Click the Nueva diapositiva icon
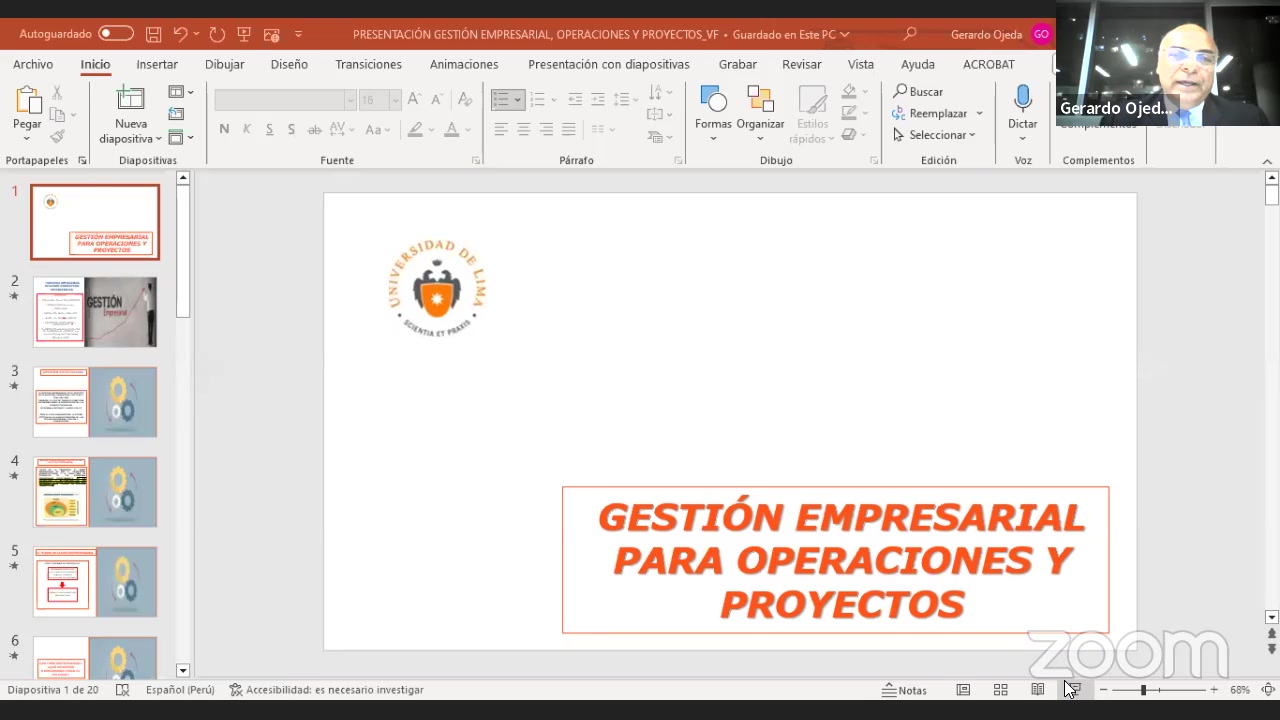Viewport: 1280px width, 720px height. (130, 100)
